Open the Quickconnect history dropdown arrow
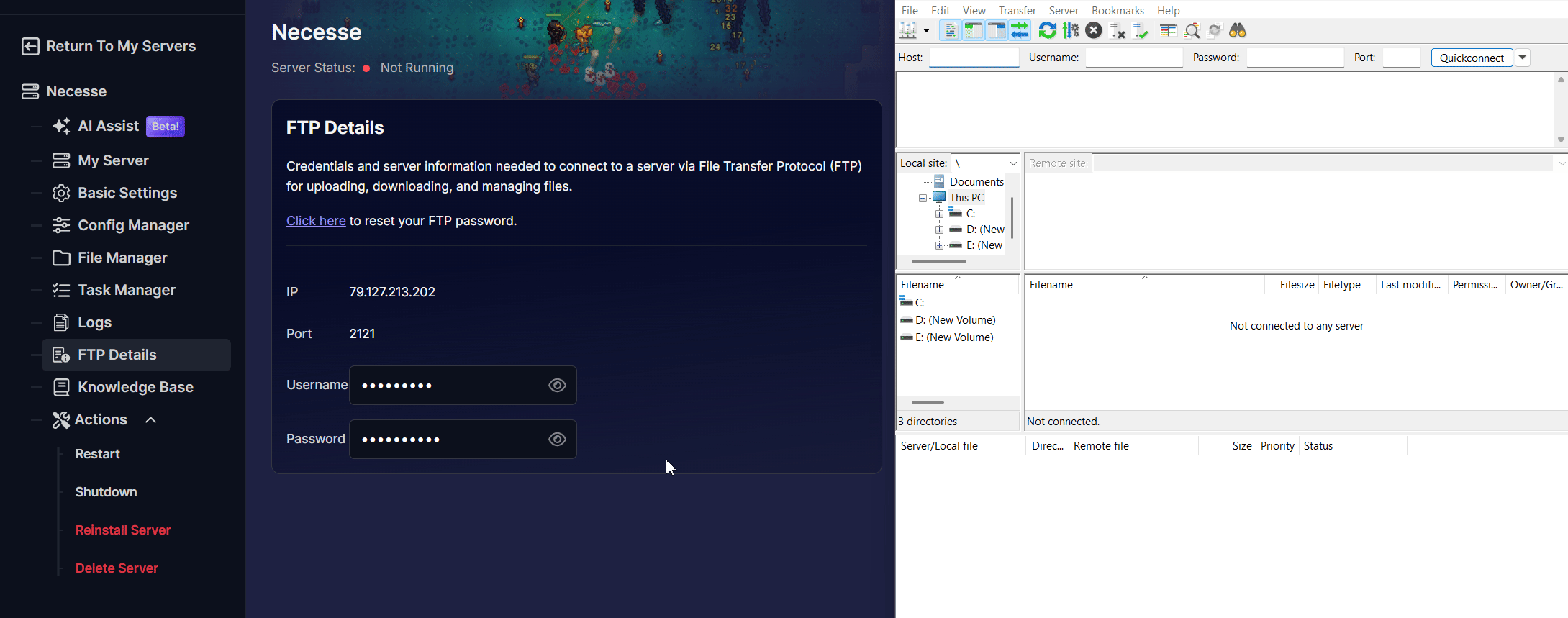Viewport: 1568px width, 618px height. tap(1523, 58)
